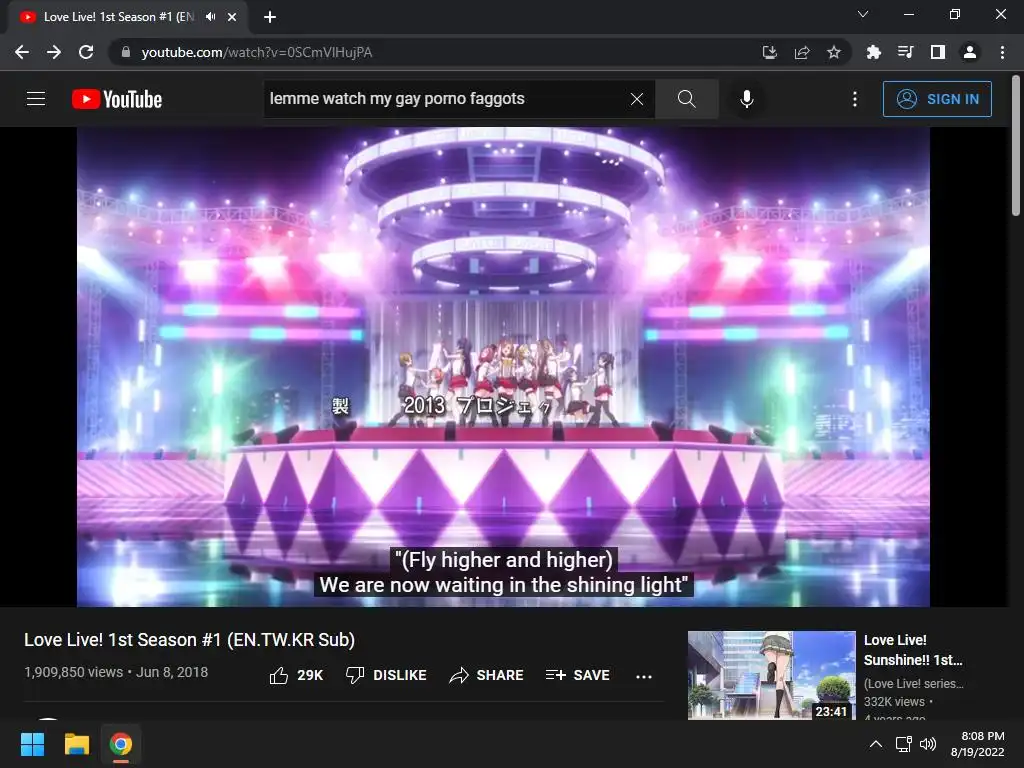Bookmark this tab with star icon
The image size is (1024, 768).
[x=834, y=52]
